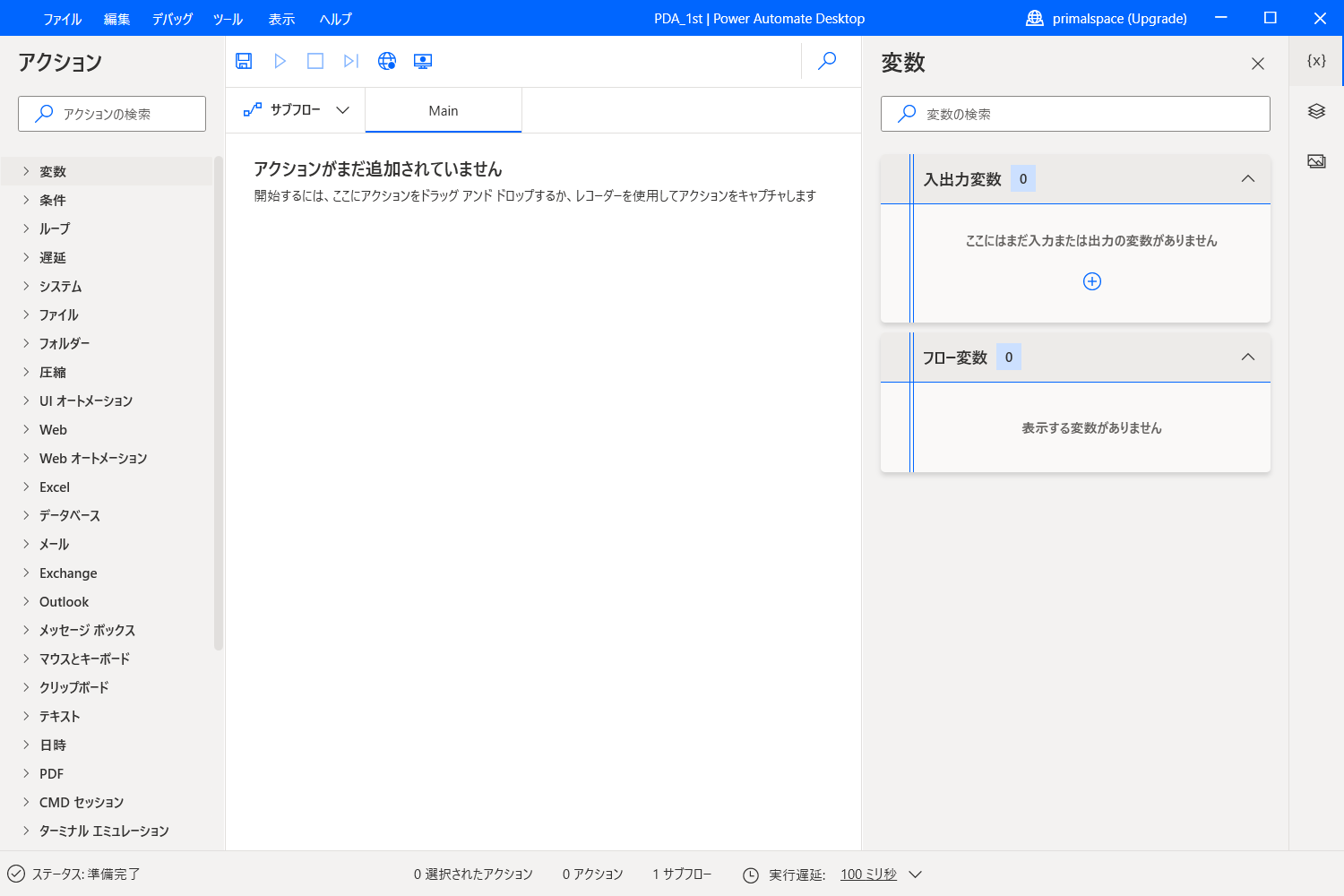Toggle the variables pane {x} icon
Viewport: 1344px width, 896px height.
click(1316, 61)
